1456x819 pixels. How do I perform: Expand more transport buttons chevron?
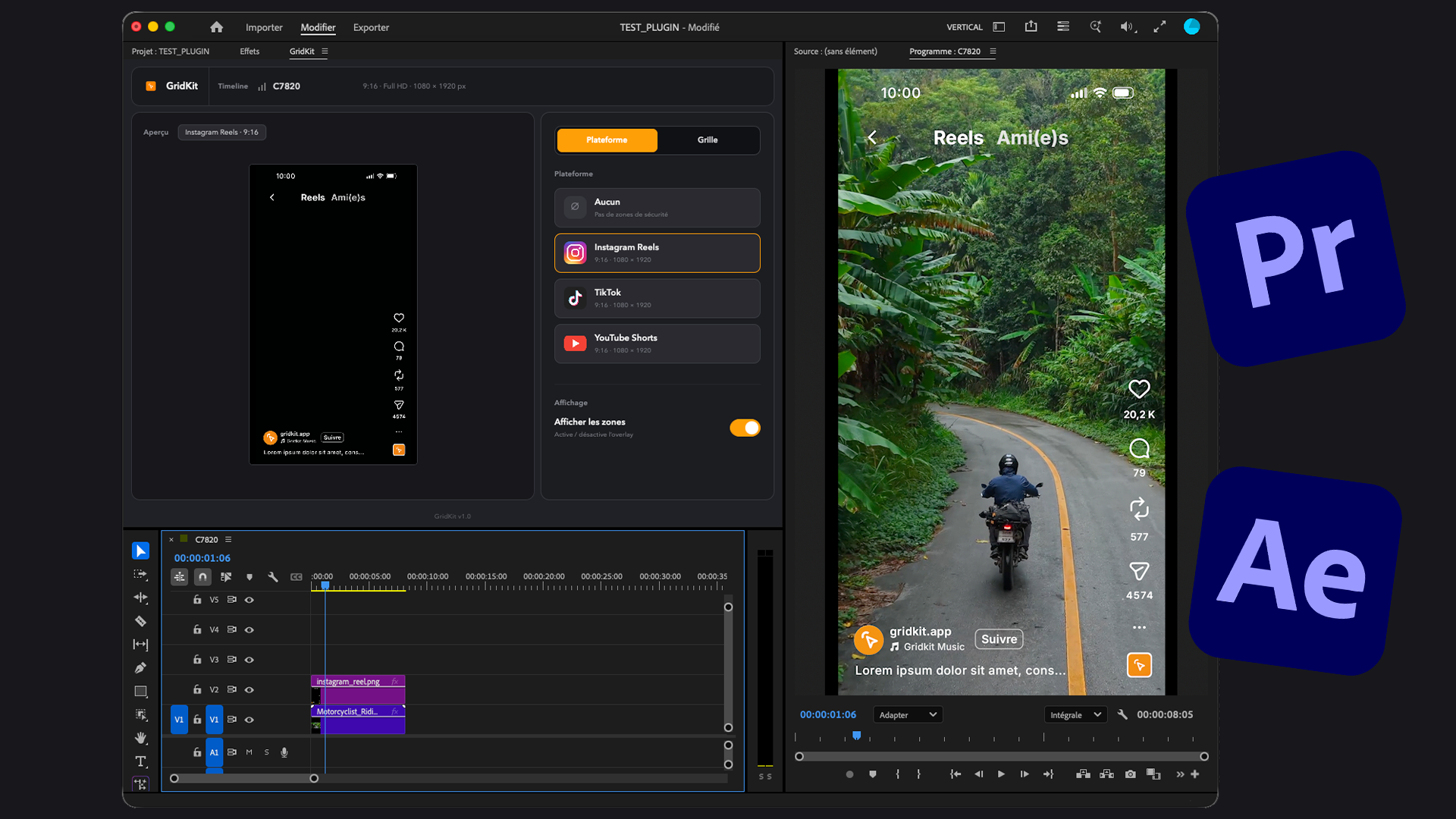1180,774
